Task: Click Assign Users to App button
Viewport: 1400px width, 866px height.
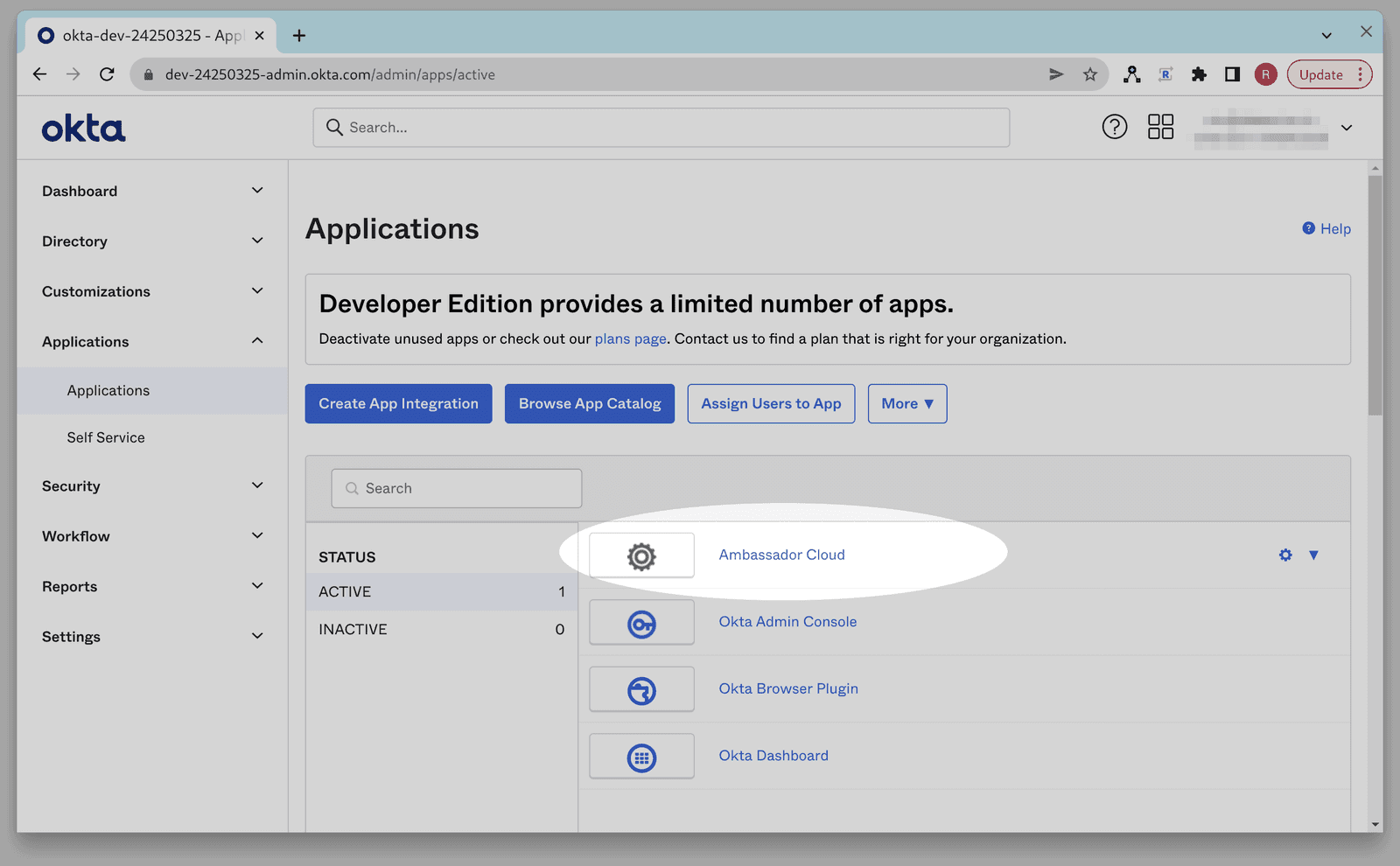Action: pos(771,403)
